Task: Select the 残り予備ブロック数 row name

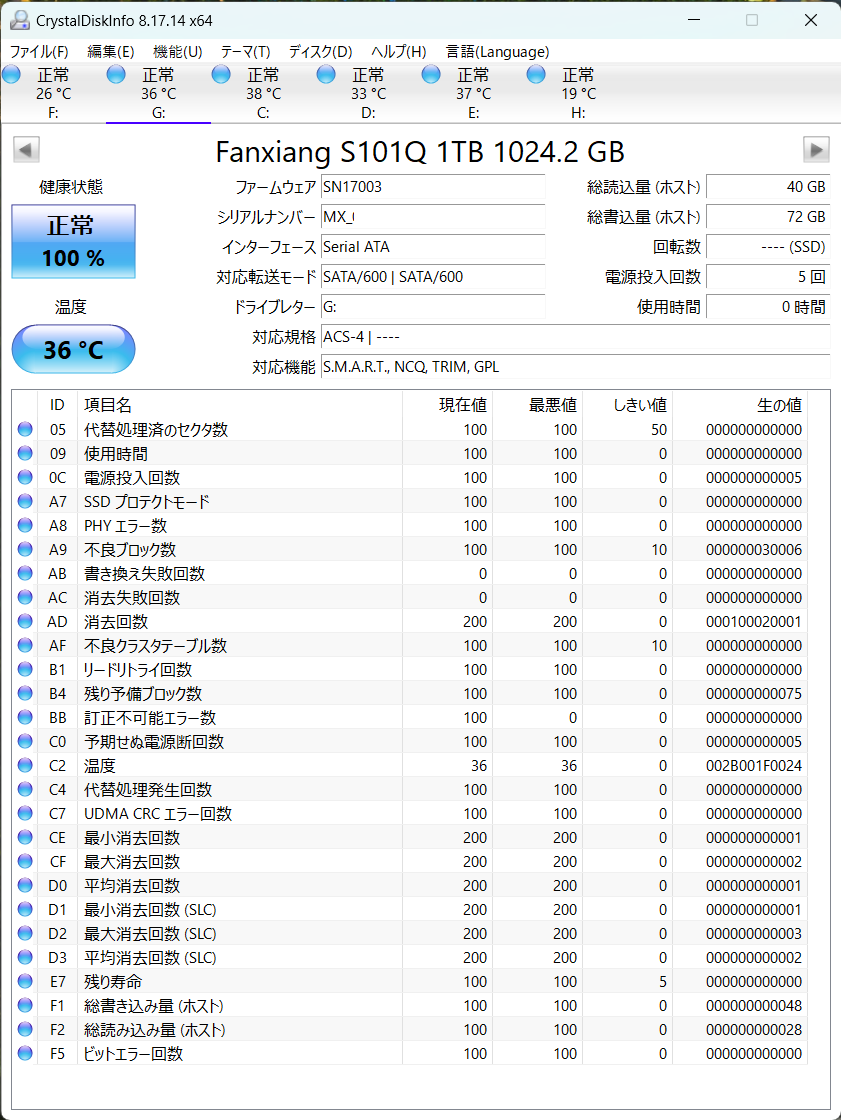Action: click(143, 694)
